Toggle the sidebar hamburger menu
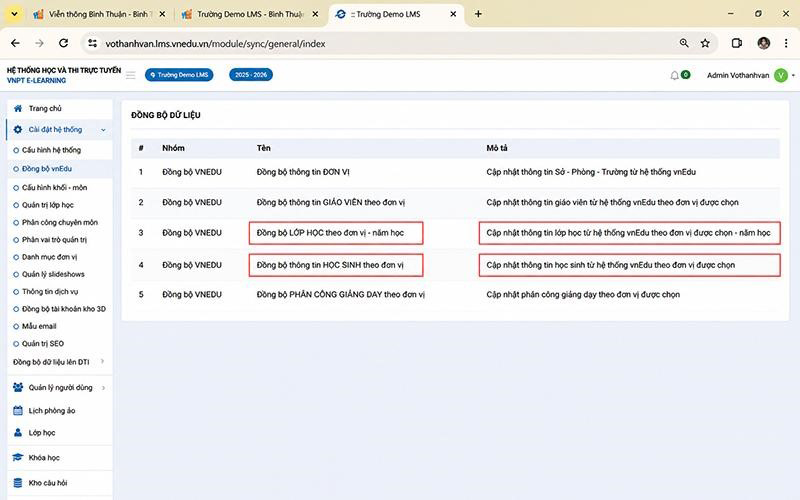Viewport: 800px width, 500px height. click(x=131, y=75)
